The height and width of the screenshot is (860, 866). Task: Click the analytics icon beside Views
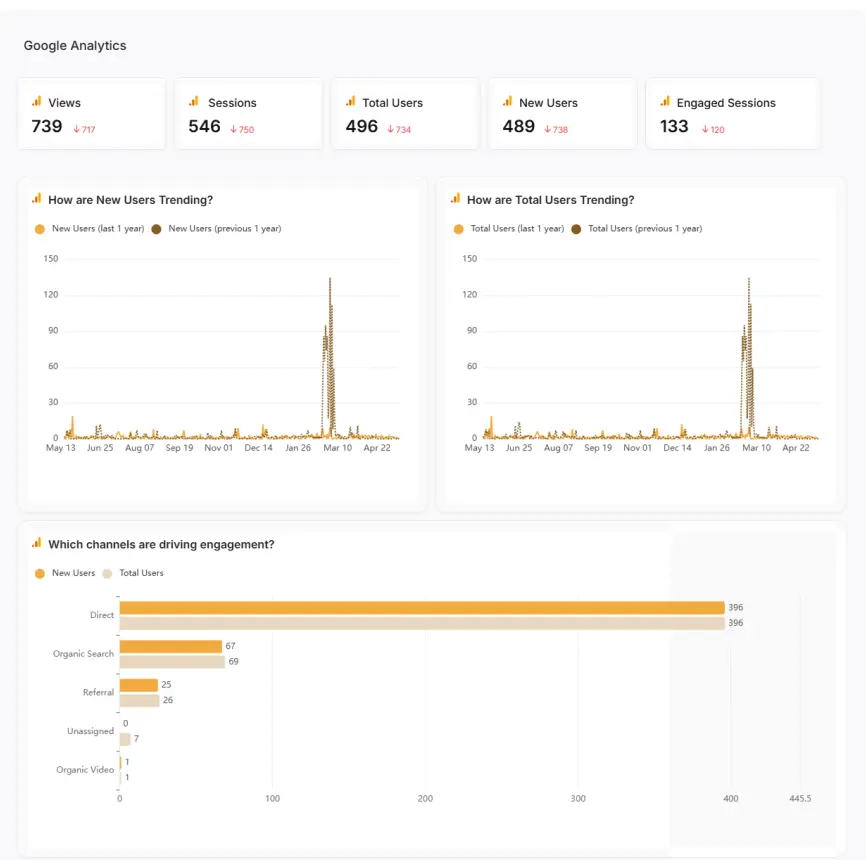coord(37,101)
